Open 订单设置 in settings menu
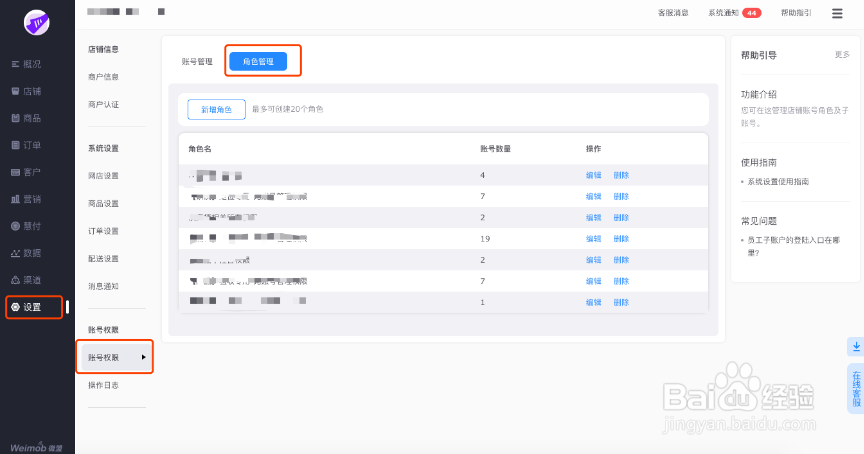The height and width of the screenshot is (454, 864). click(x=104, y=231)
